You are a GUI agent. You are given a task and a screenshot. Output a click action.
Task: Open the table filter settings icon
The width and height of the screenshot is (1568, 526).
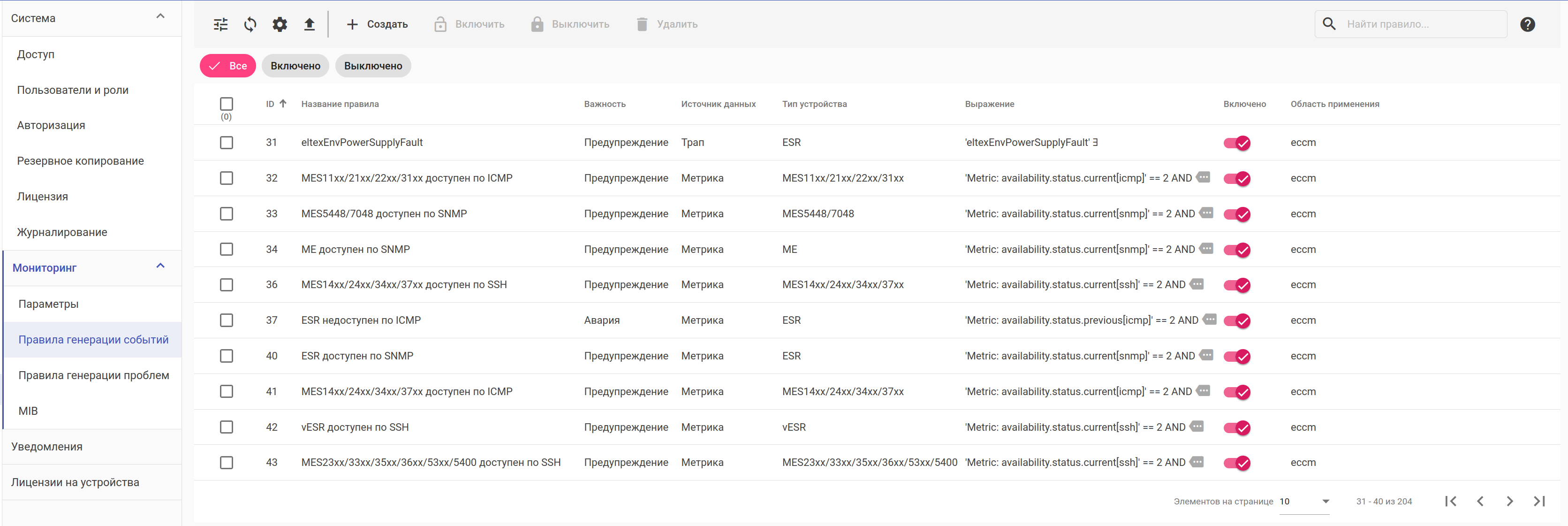pos(220,24)
